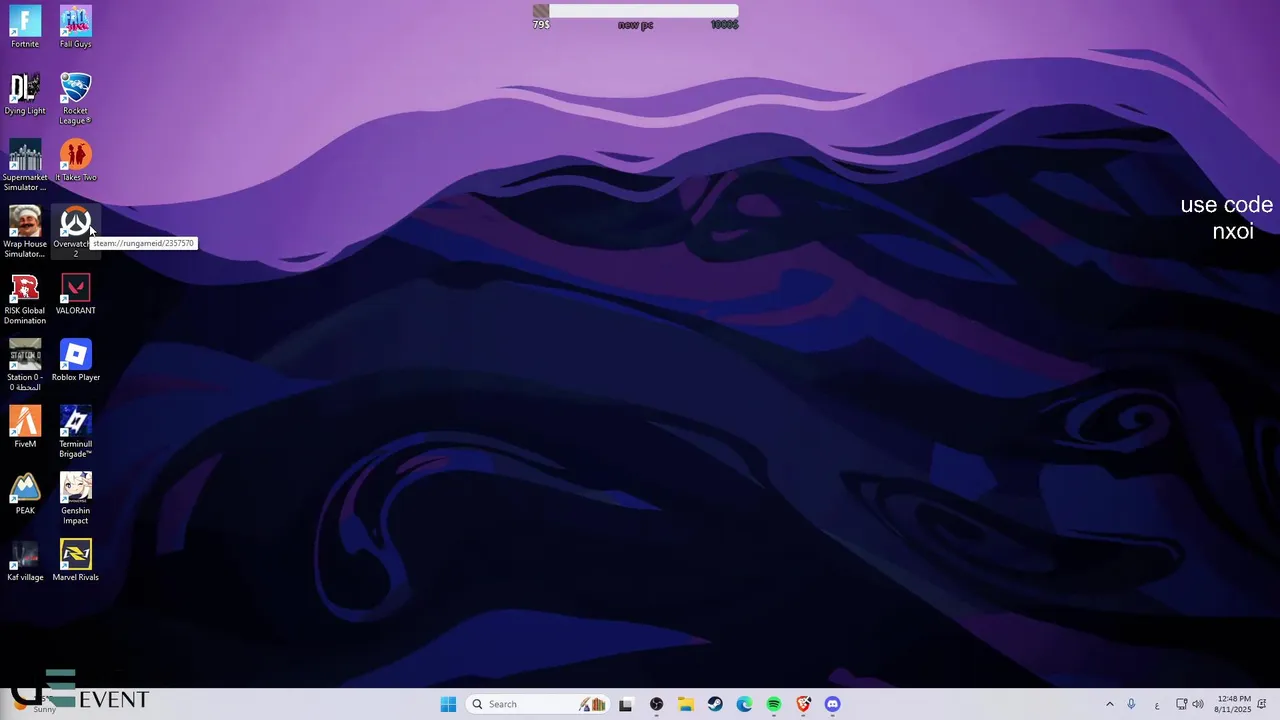Open the network status tray icon
Viewport: 1280px width, 720px height.
[1182, 704]
